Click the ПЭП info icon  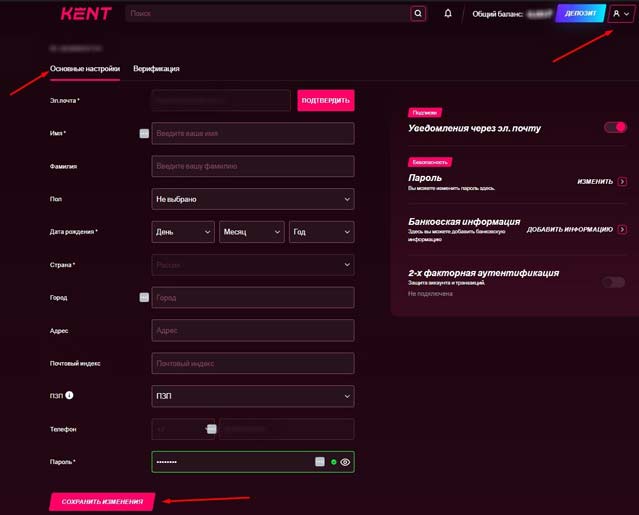click(70, 396)
